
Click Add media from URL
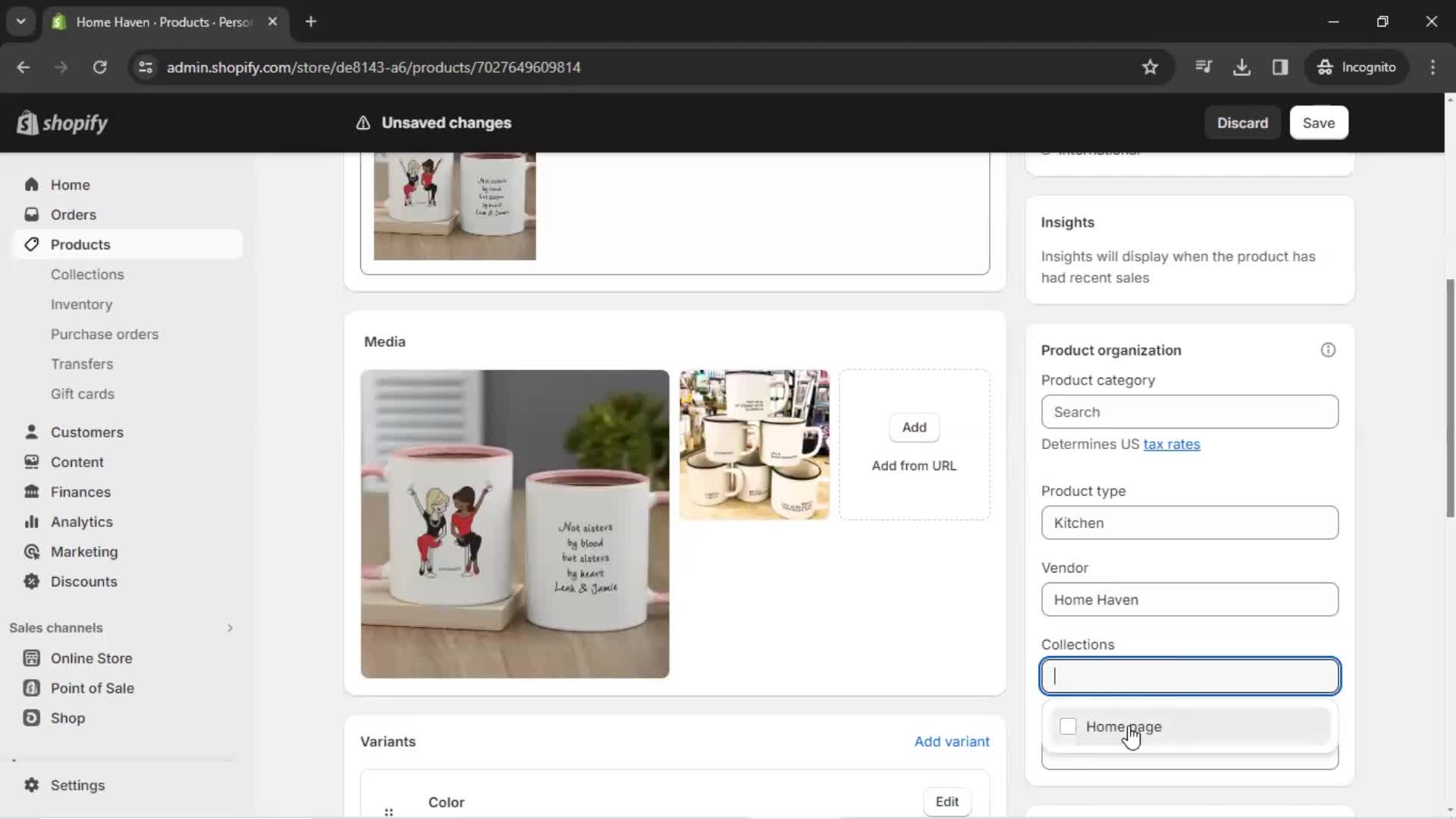click(913, 465)
